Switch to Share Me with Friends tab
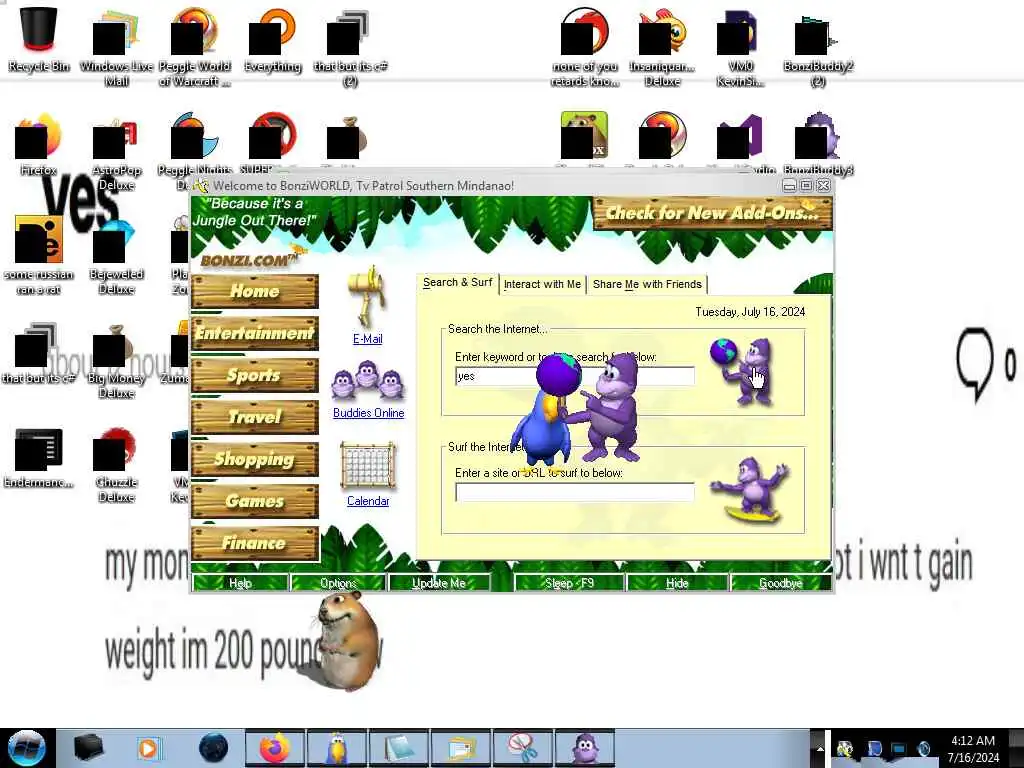This screenshot has height=768, width=1024. point(647,284)
